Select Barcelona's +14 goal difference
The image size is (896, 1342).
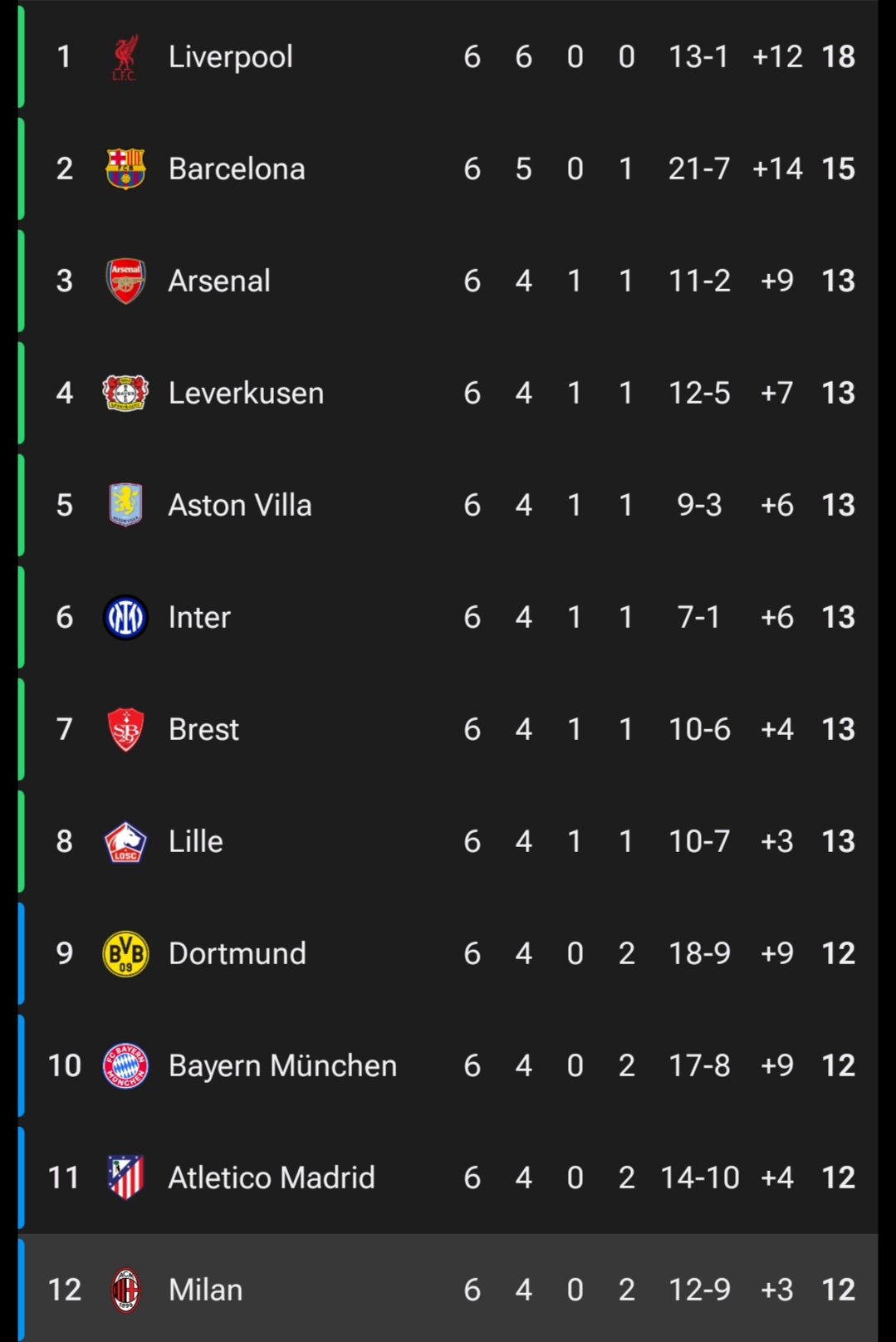point(777,169)
